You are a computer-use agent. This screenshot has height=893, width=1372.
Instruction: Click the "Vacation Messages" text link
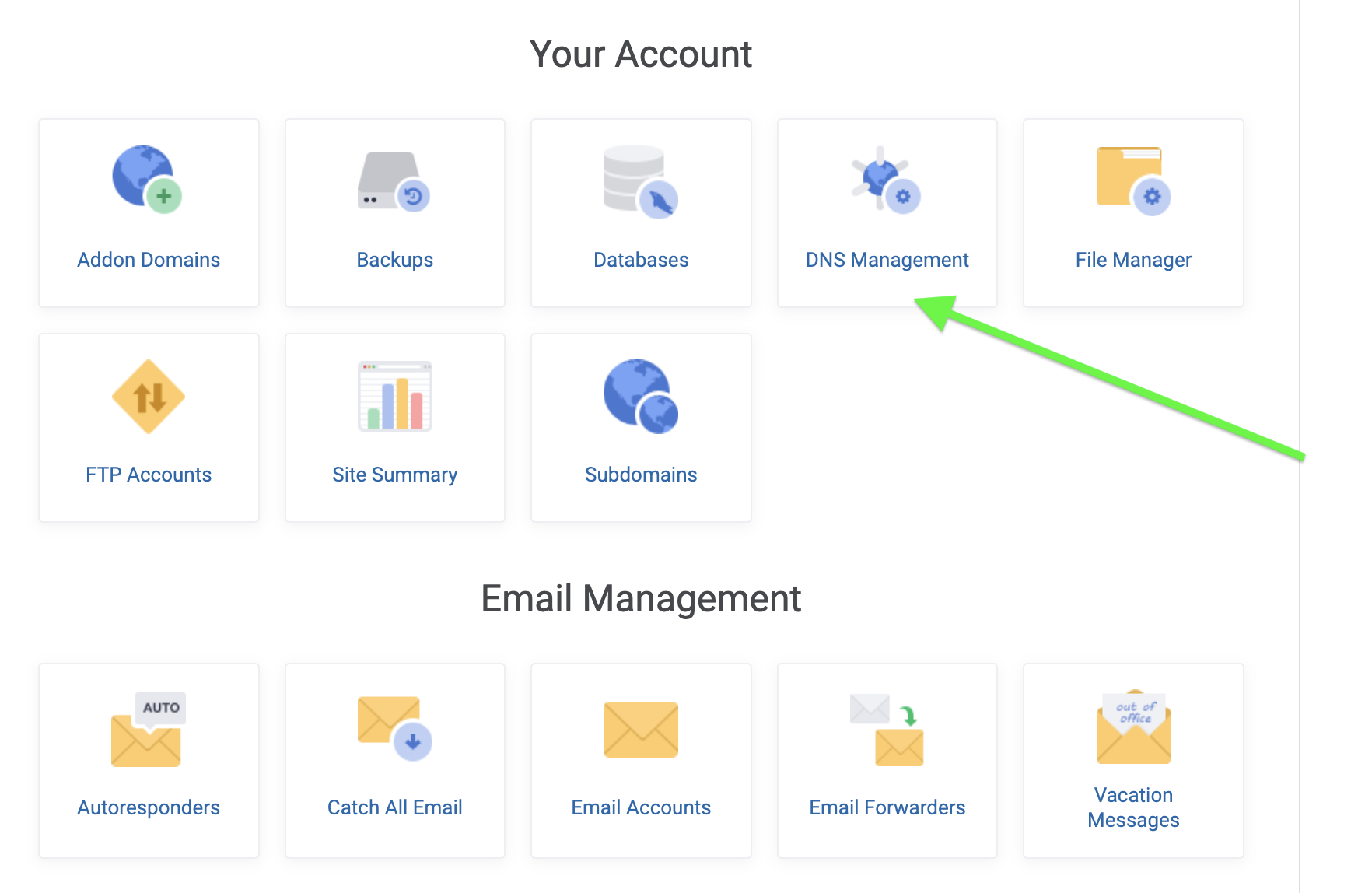[1133, 807]
